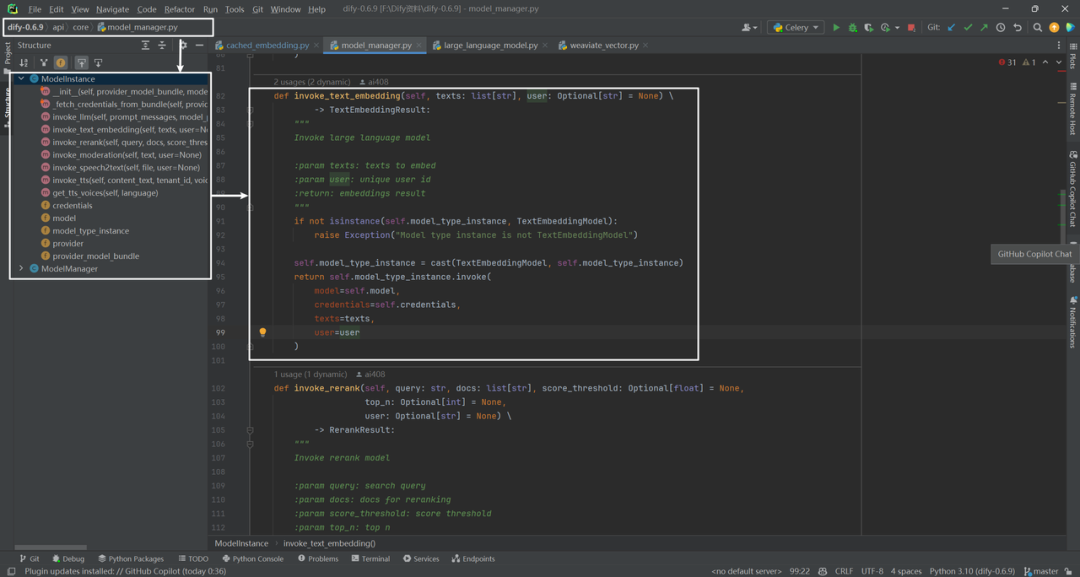The height and width of the screenshot is (577, 1080).
Task: Open the Python Console tool window
Action: point(252,559)
